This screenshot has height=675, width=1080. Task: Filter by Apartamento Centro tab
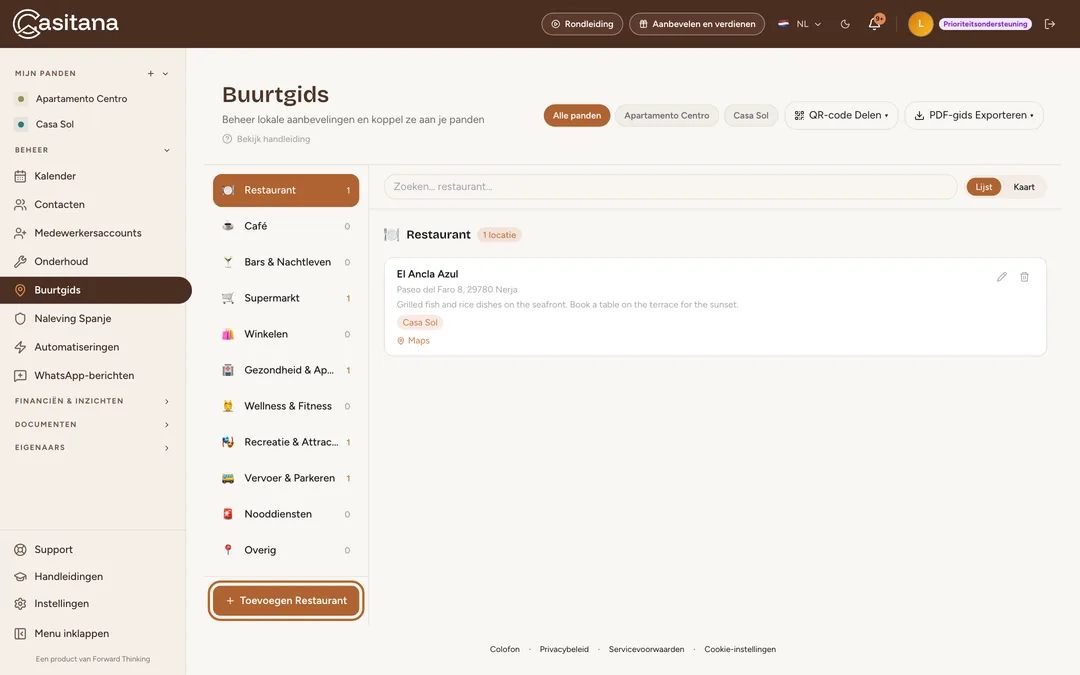point(666,116)
